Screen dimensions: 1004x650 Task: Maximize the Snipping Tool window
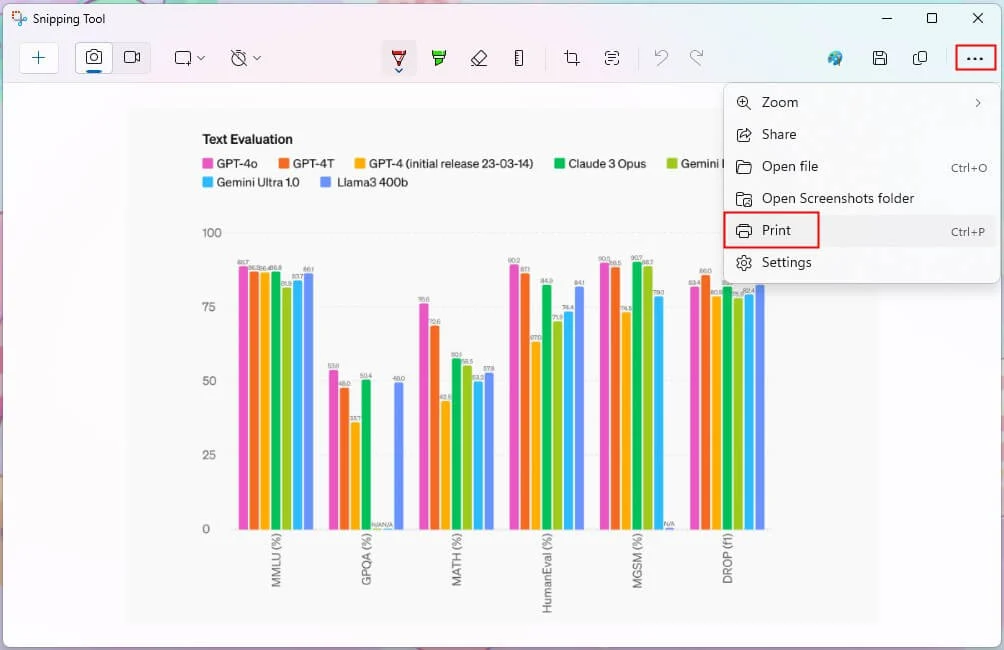[932, 18]
